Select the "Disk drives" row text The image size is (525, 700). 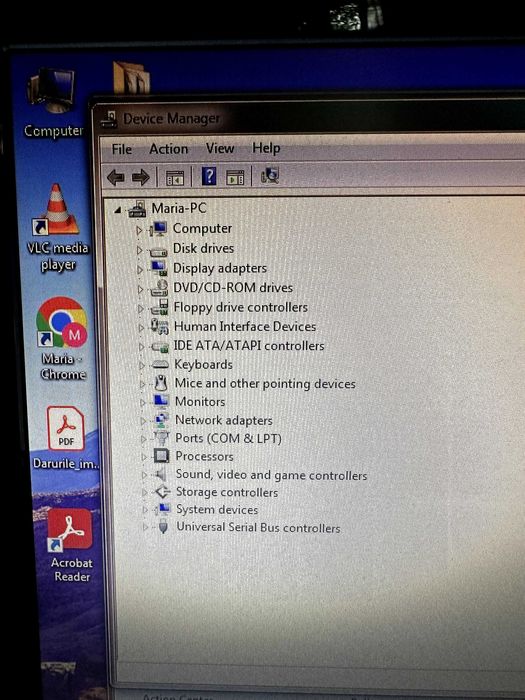coord(204,248)
